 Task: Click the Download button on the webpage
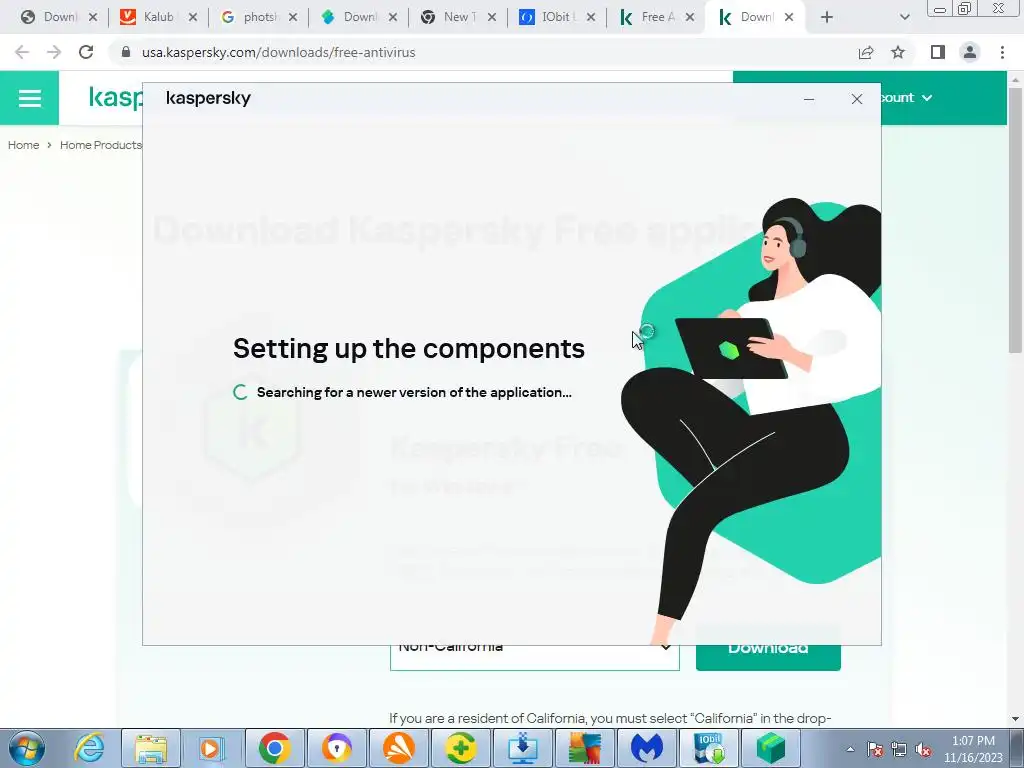(768, 657)
